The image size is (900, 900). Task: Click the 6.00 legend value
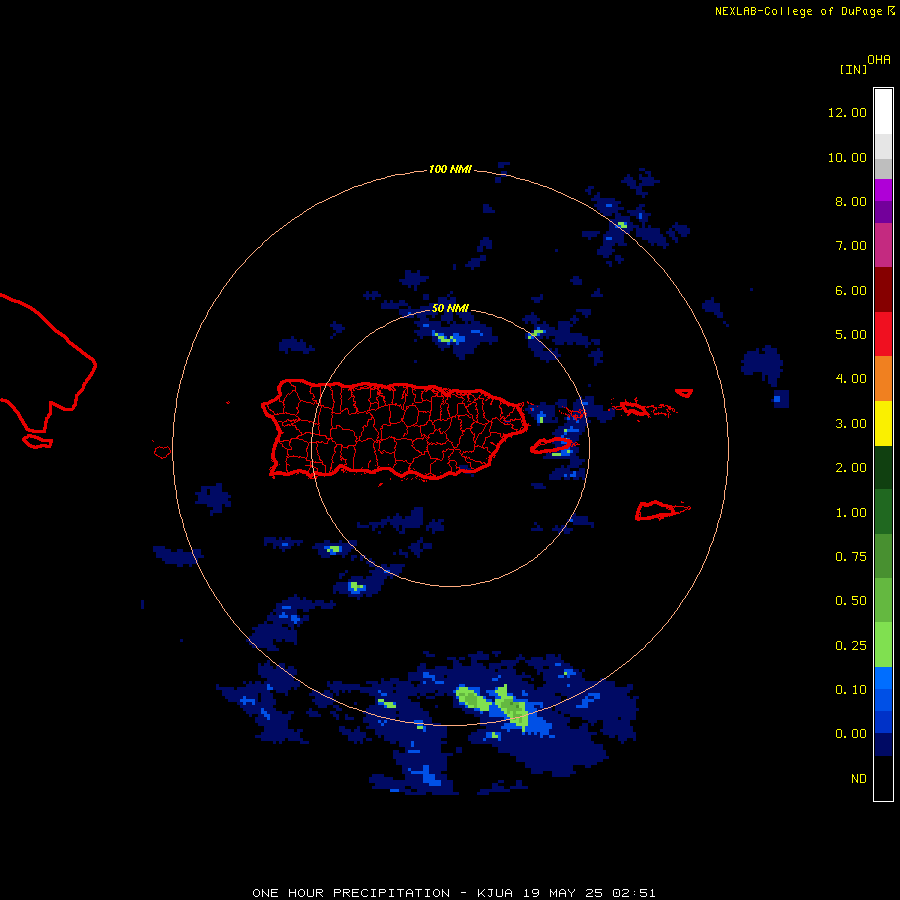pyautogui.click(x=851, y=290)
